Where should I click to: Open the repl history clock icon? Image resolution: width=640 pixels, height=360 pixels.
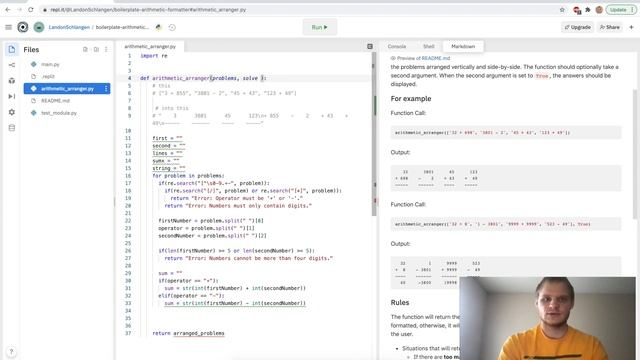coord(172,27)
